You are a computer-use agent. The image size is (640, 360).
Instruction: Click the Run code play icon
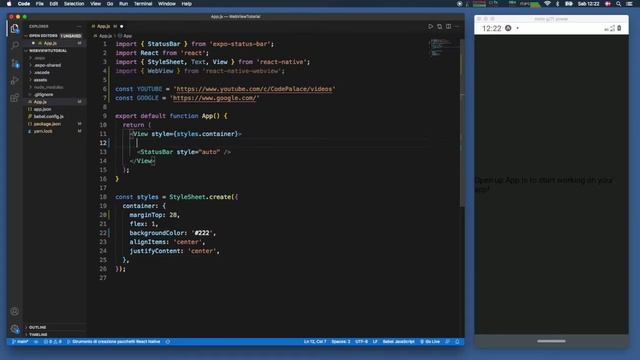click(x=430, y=27)
